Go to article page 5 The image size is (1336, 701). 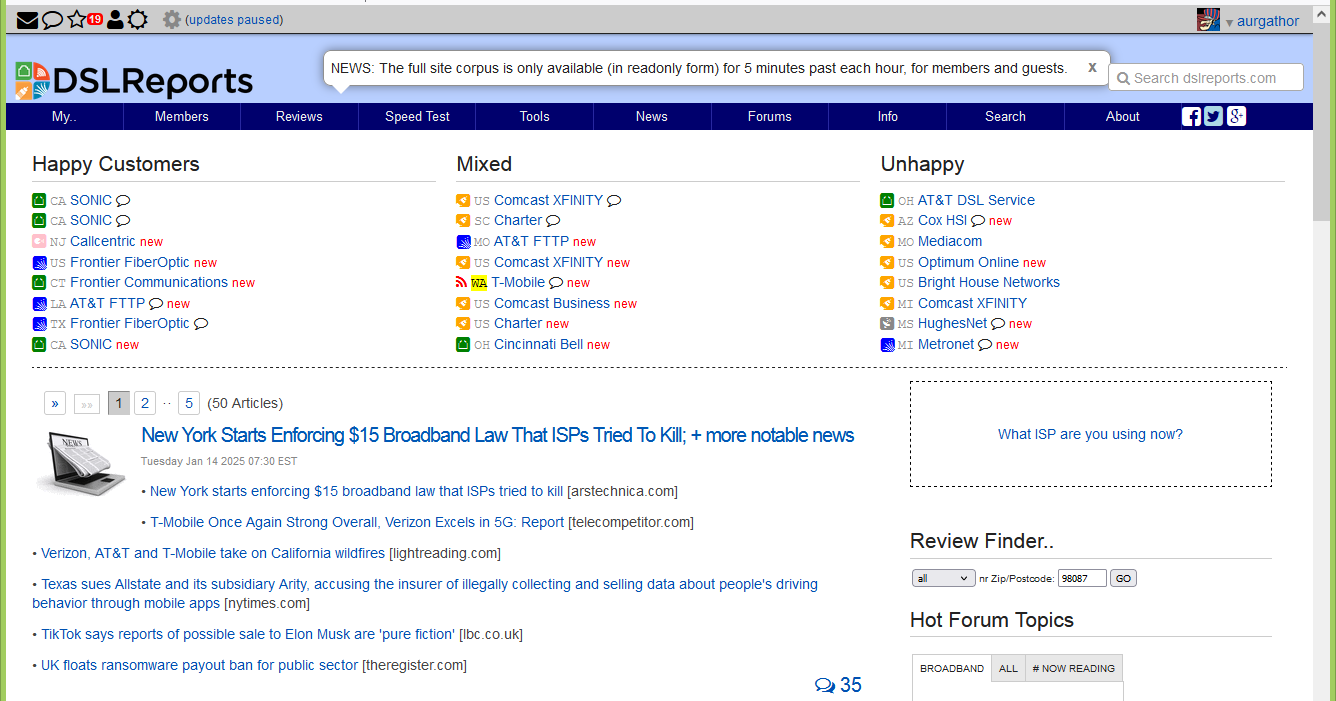pyautogui.click(x=189, y=403)
